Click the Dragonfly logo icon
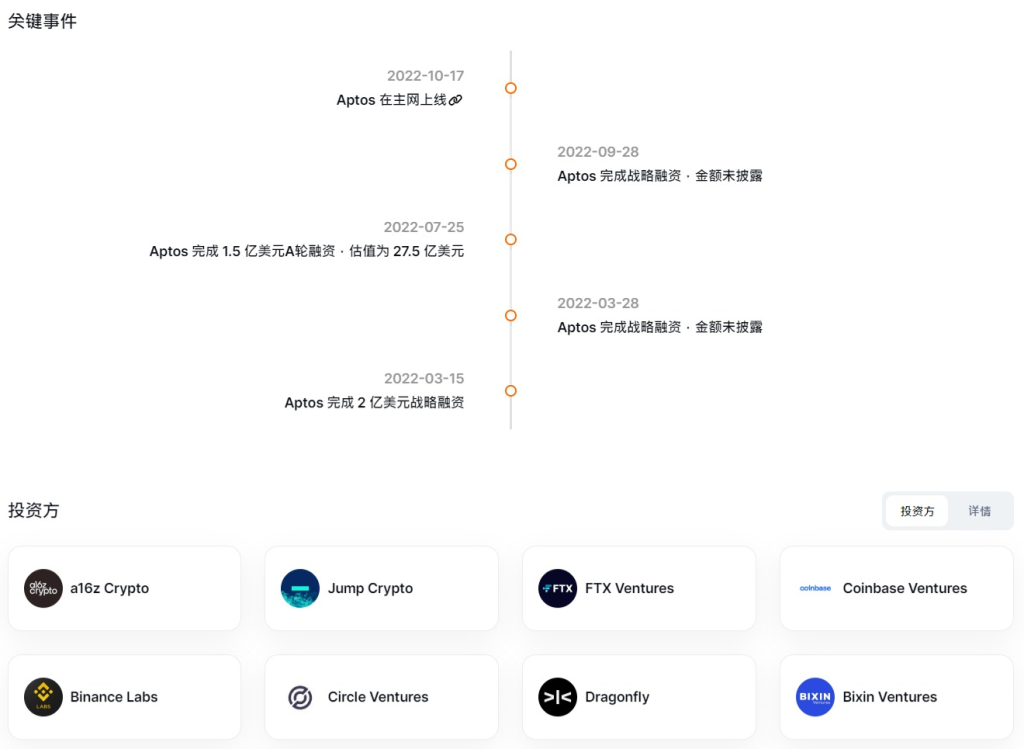1024x749 pixels. pos(557,697)
